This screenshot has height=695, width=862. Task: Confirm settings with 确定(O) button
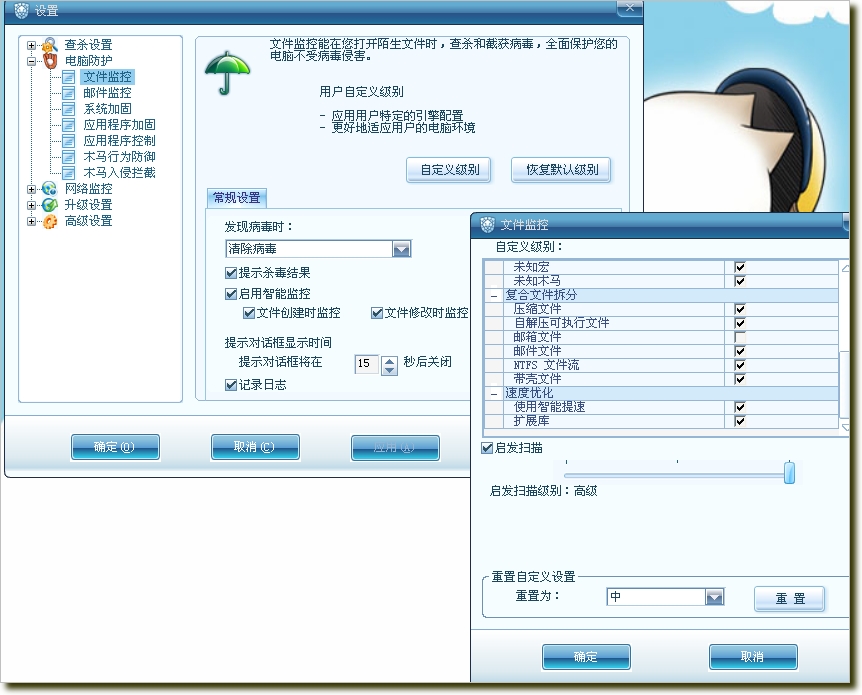(115, 448)
